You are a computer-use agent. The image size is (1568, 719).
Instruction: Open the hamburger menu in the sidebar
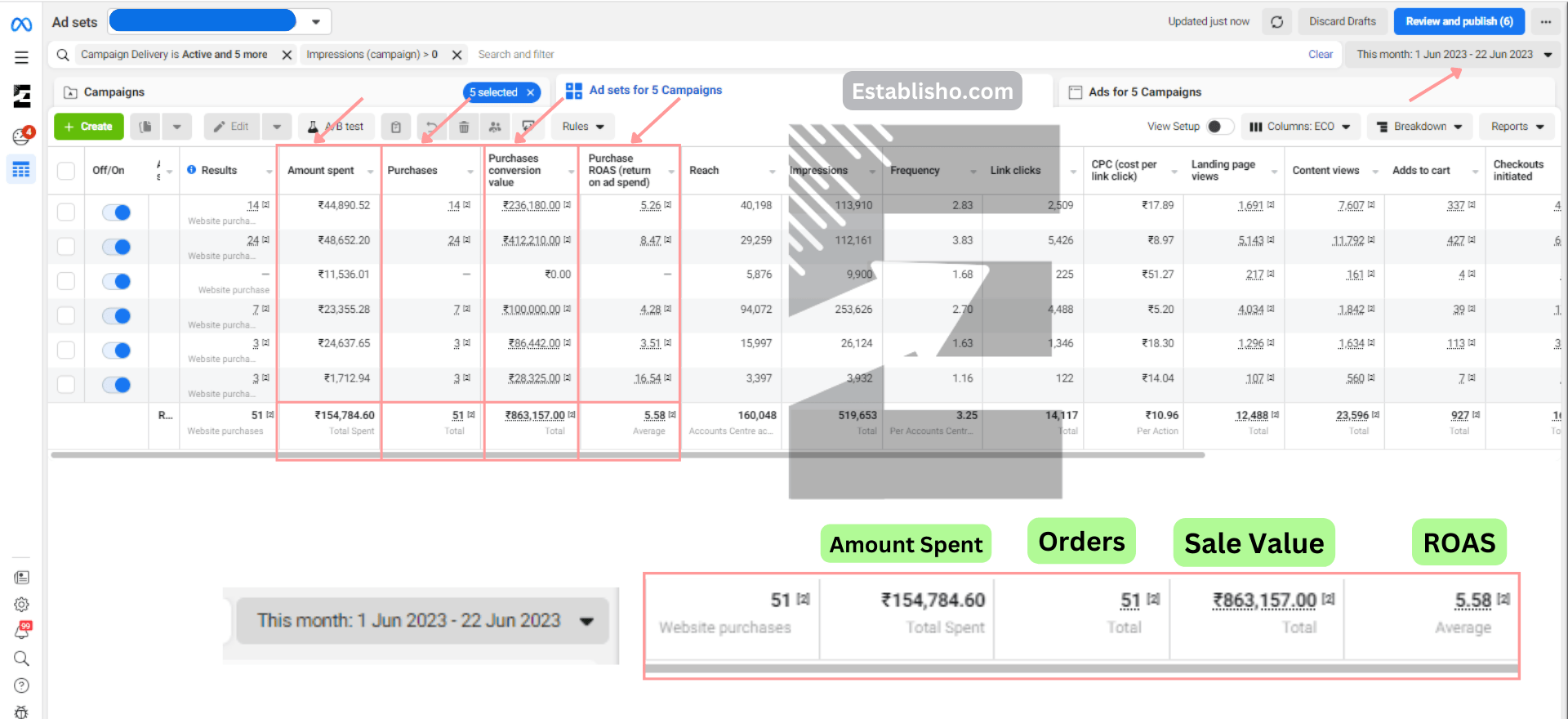coord(21,58)
